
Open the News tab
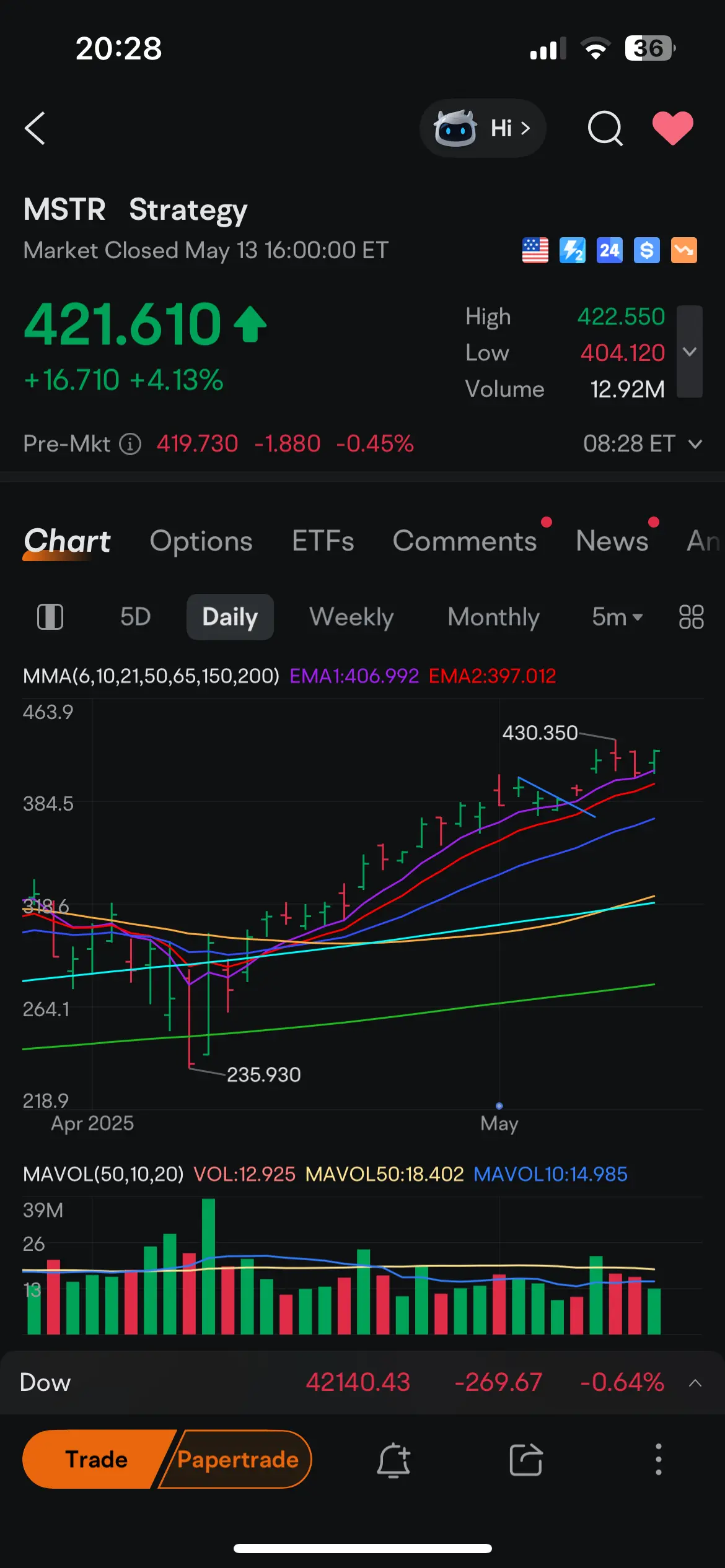point(612,541)
